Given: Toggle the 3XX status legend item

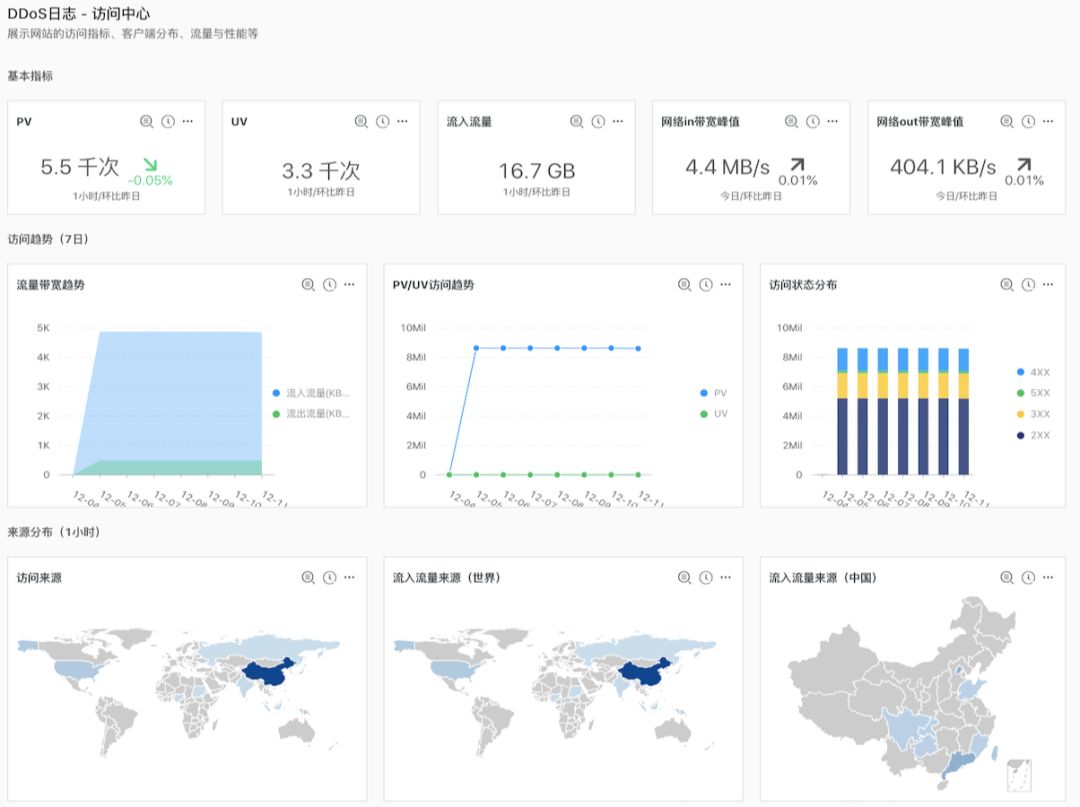Looking at the screenshot, I should [x=1033, y=414].
